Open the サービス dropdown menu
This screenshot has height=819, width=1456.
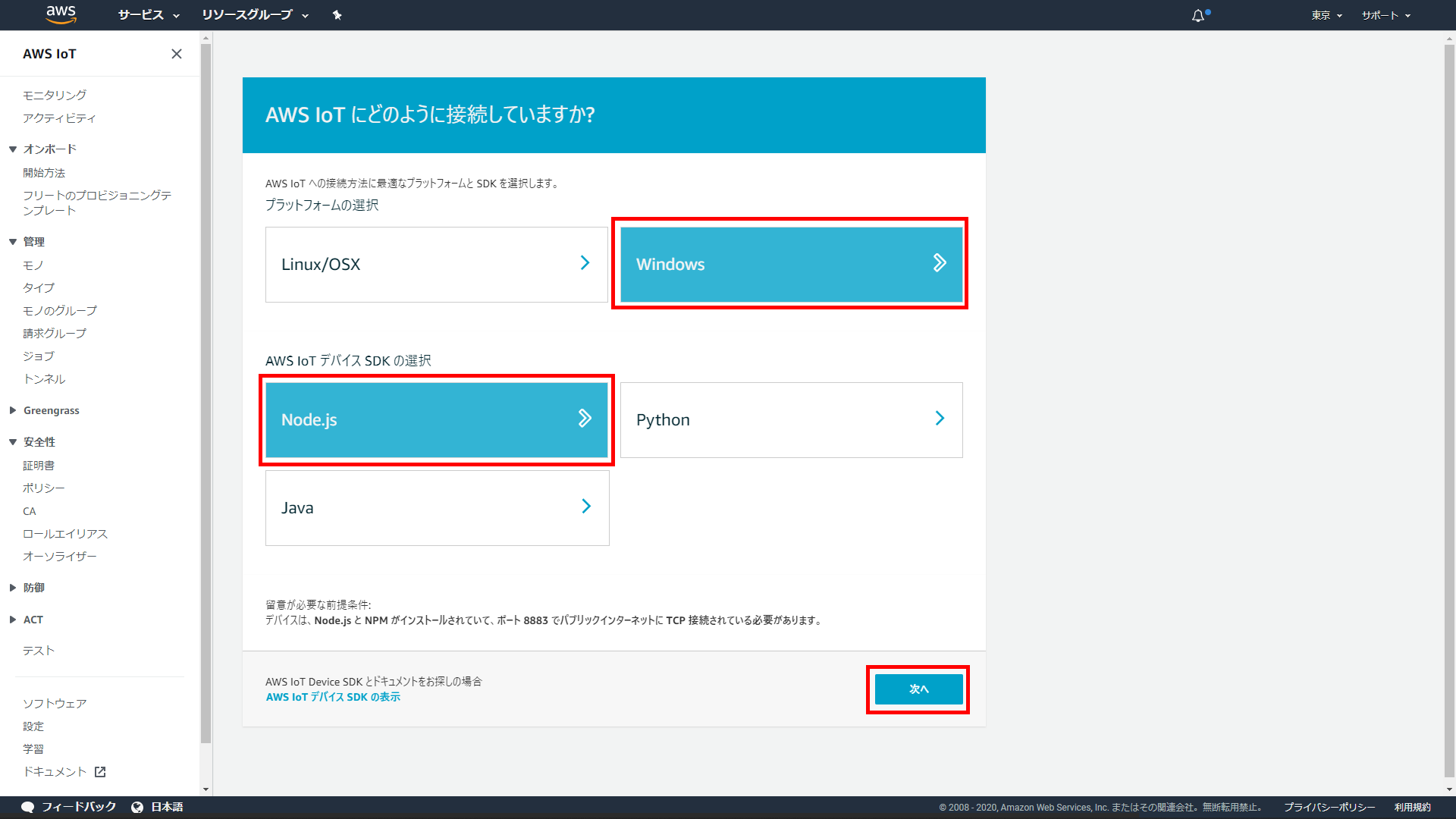[x=149, y=15]
